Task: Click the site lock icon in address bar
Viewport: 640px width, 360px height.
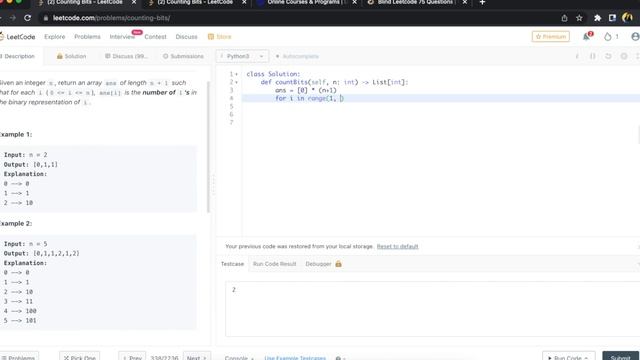Action: [x=46, y=18]
